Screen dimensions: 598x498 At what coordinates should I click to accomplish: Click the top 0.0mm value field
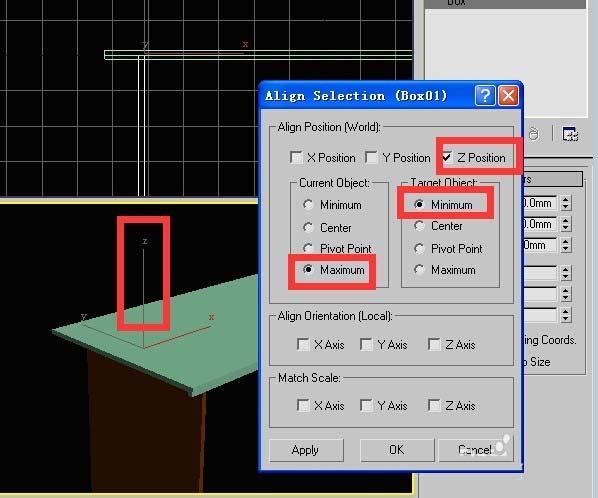click(540, 203)
